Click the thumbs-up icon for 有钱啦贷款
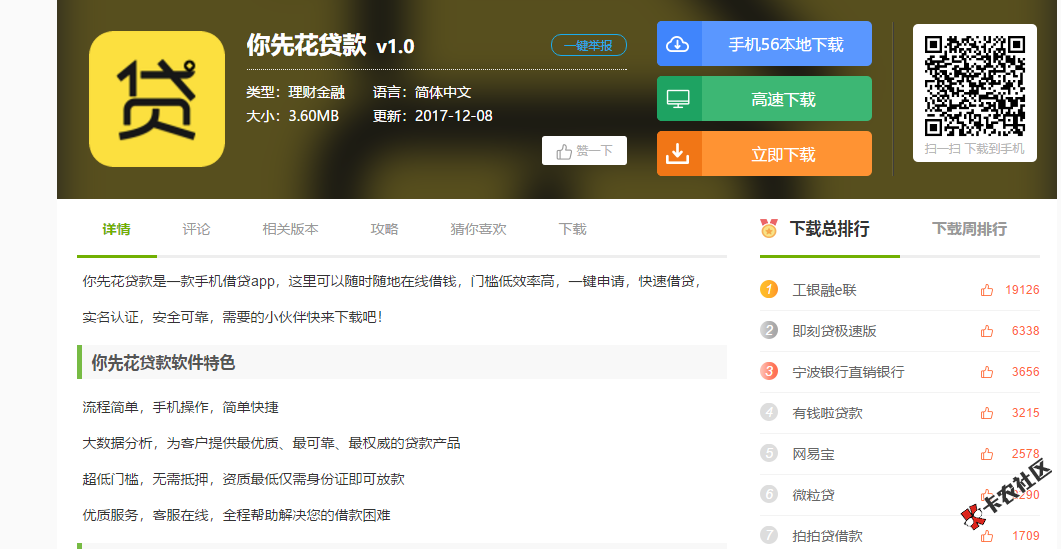This screenshot has height=549, width=1061. (x=987, y=413)
